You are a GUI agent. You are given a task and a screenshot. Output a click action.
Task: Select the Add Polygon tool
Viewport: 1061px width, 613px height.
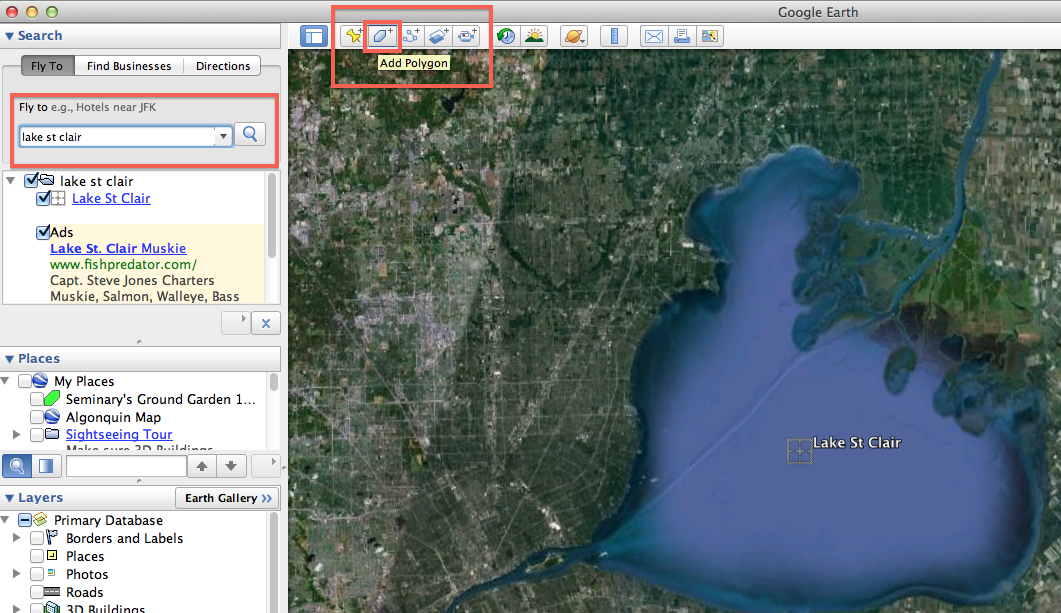click(382, 35)
